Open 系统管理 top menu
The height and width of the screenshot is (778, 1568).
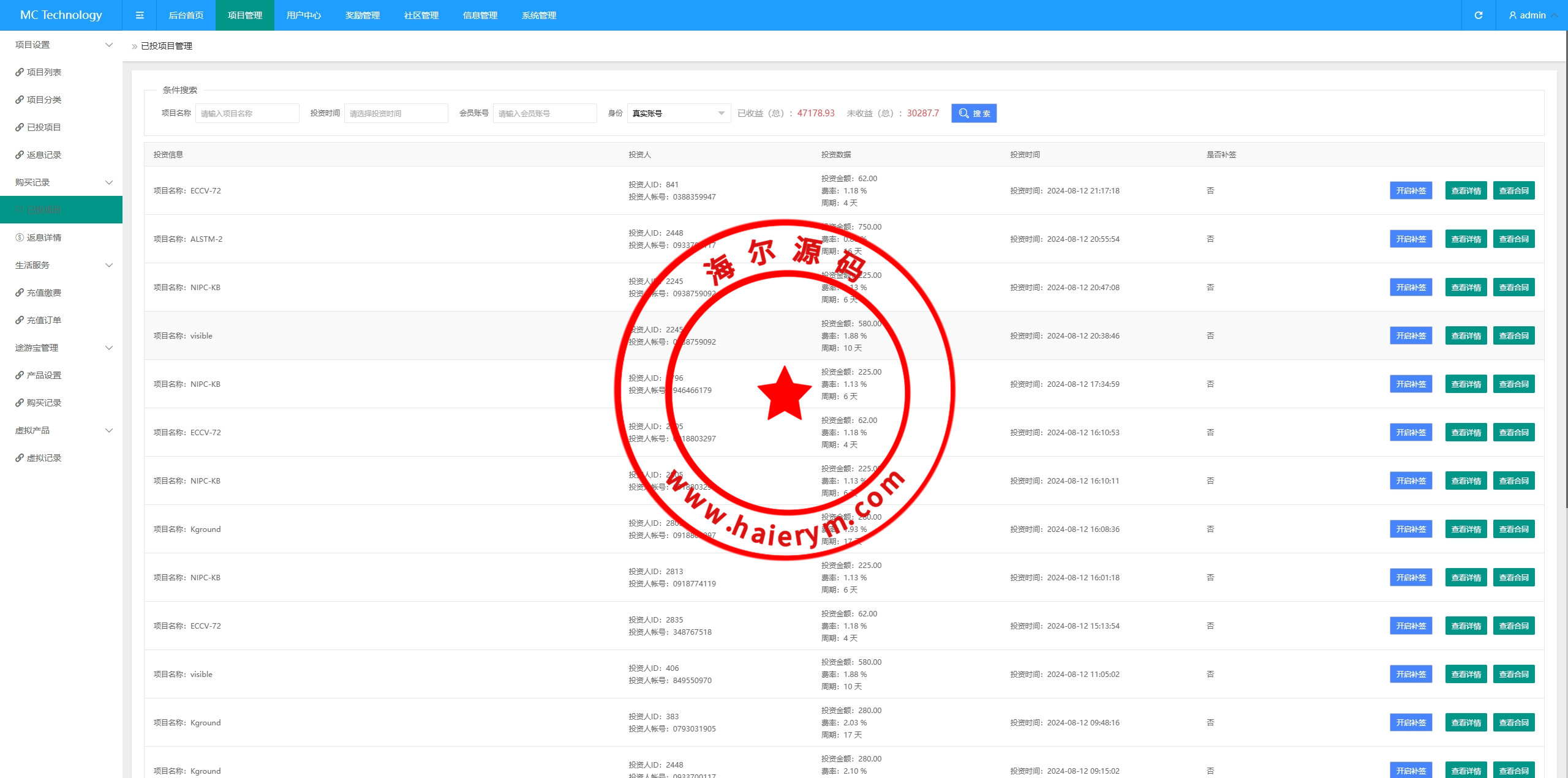click(x=538, y=15)
